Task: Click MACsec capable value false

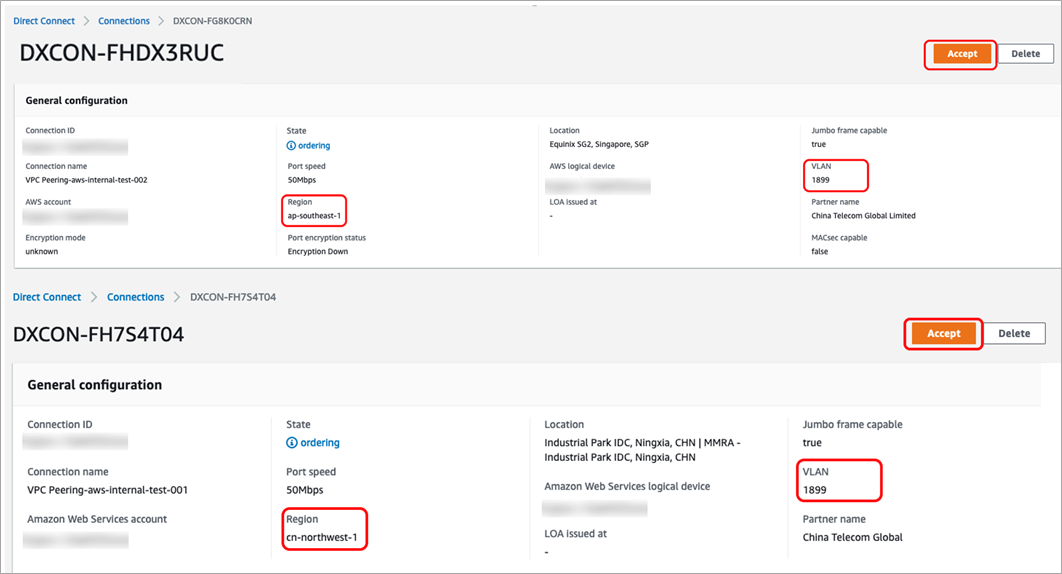Action: (820, 251)
